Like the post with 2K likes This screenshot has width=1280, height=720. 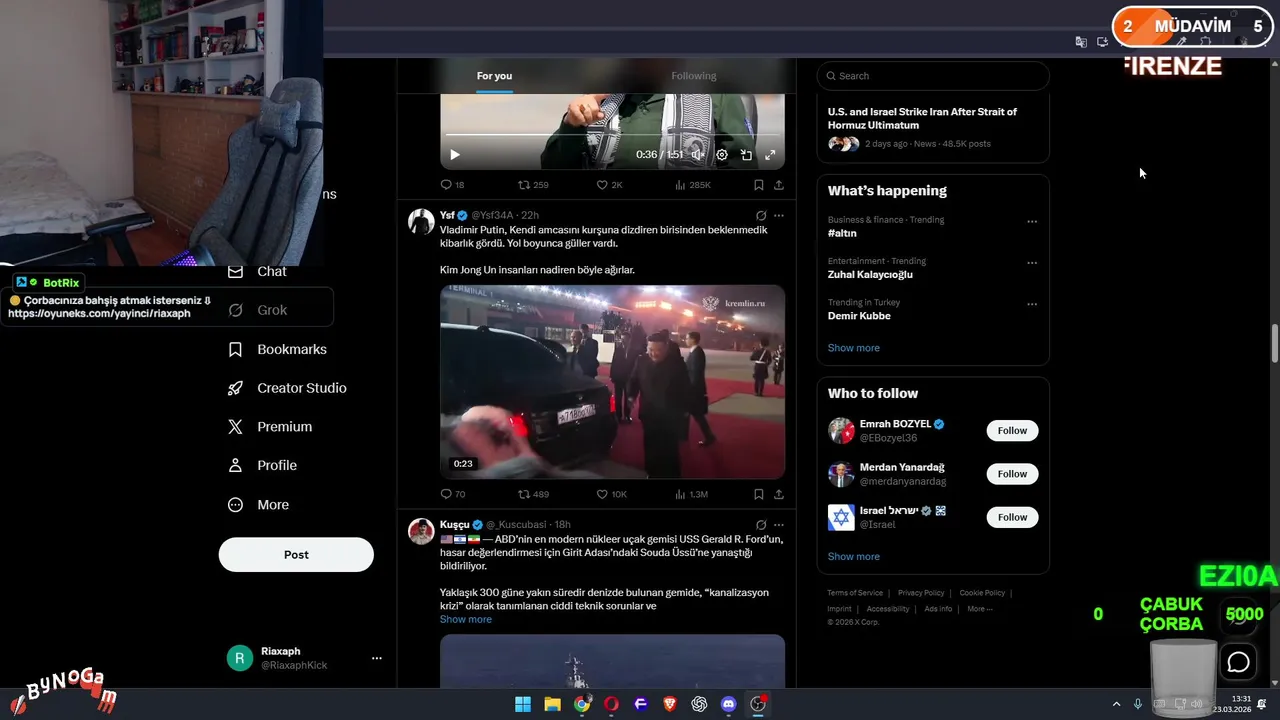[x=609, y=185]
